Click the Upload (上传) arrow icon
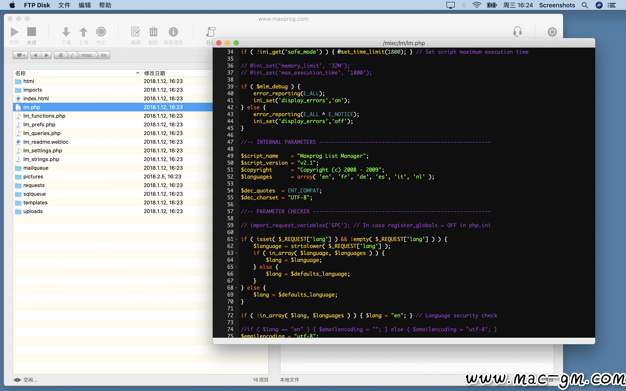Screen dimensions: 626x391 (x=83, y=32)
